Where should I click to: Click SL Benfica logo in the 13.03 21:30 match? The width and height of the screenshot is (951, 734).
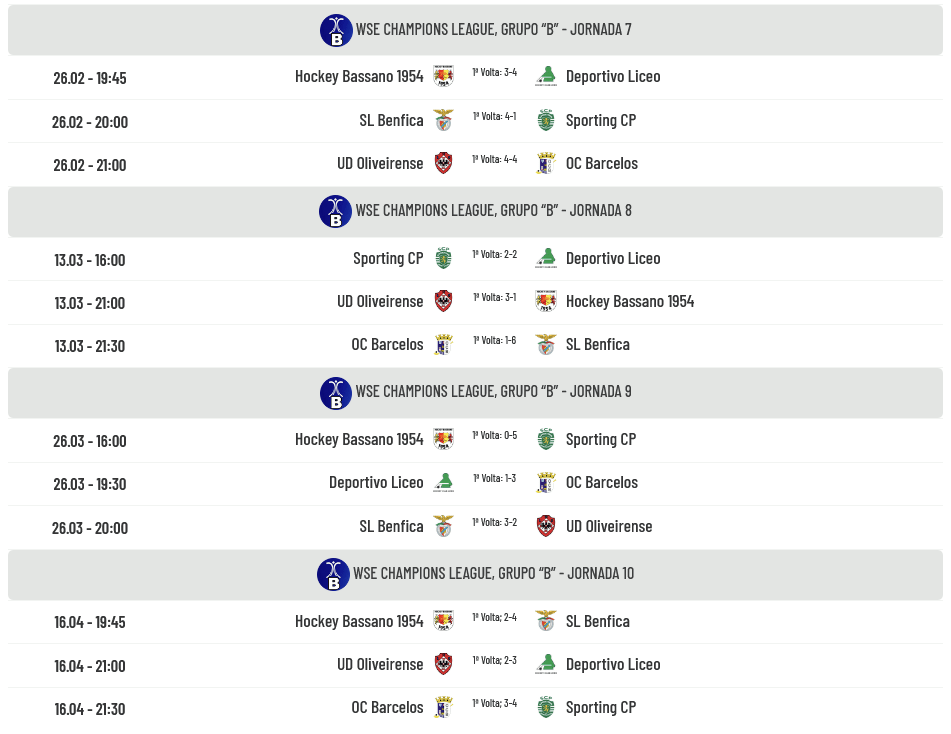(x=546, y=345)
